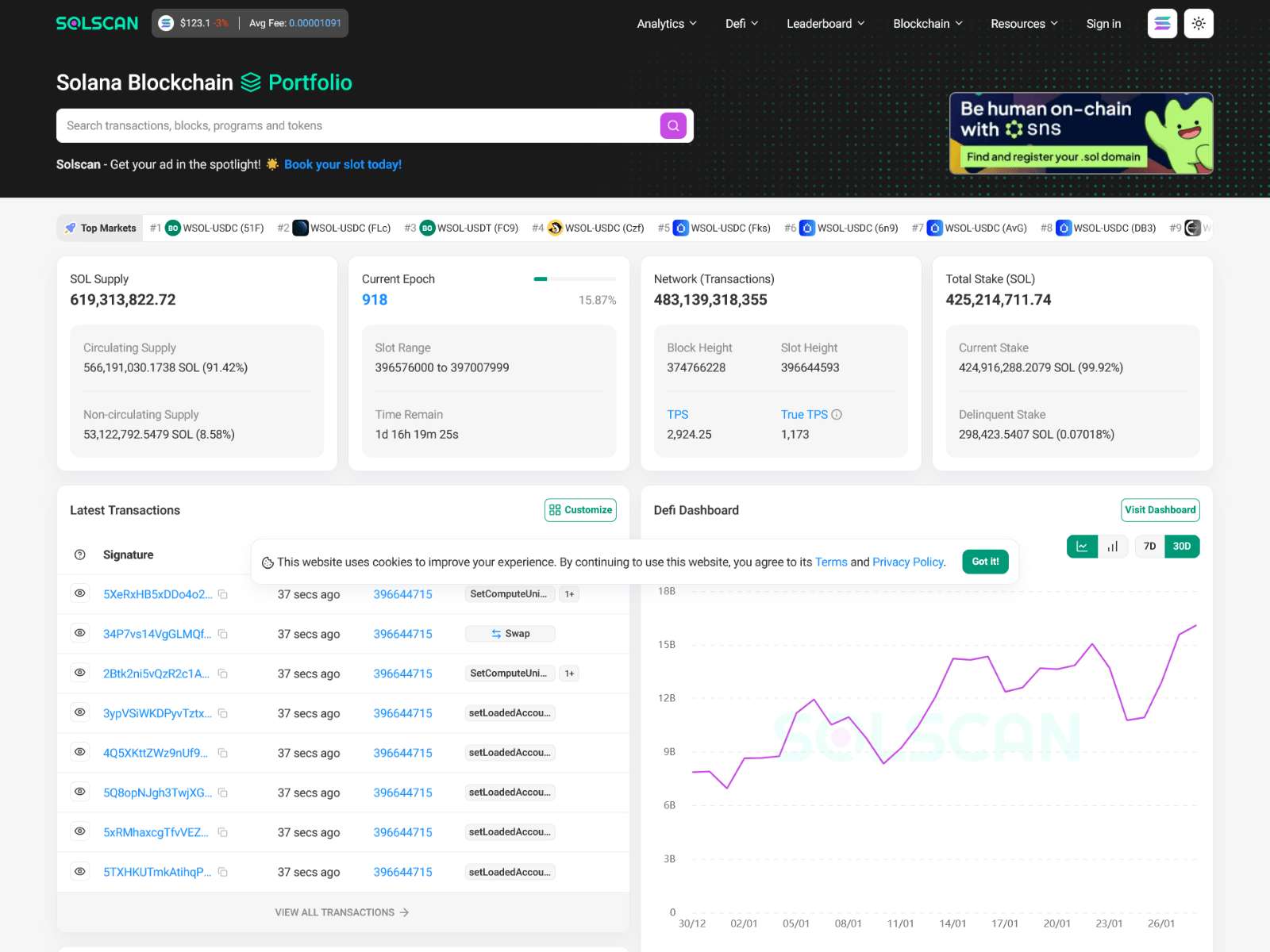Click market #4 WSOL-USDC (Czf) icon
This screenshot has height=952, width=1270.
click(555, 228)
